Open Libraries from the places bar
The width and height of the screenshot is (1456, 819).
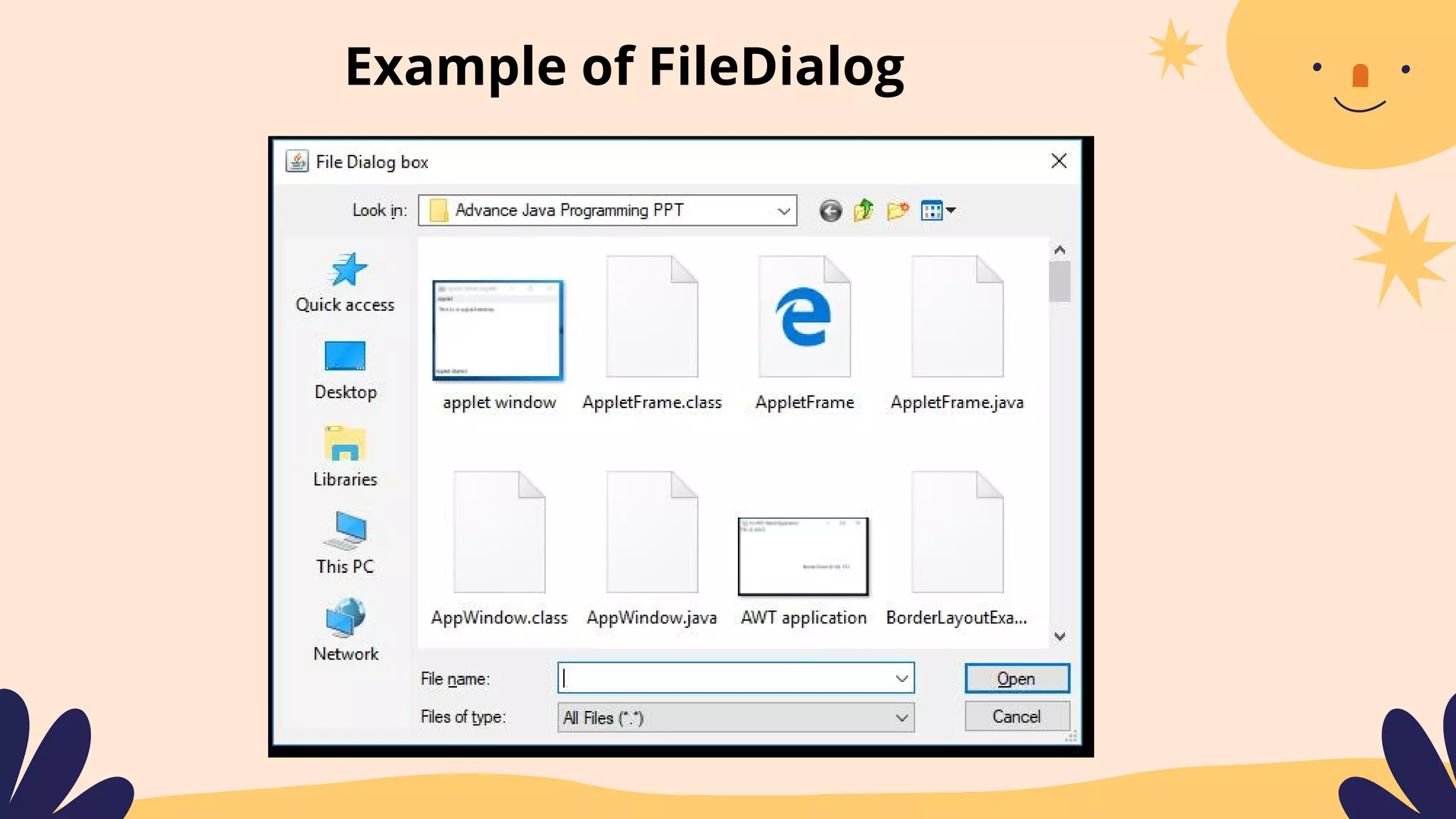[346, 457]
